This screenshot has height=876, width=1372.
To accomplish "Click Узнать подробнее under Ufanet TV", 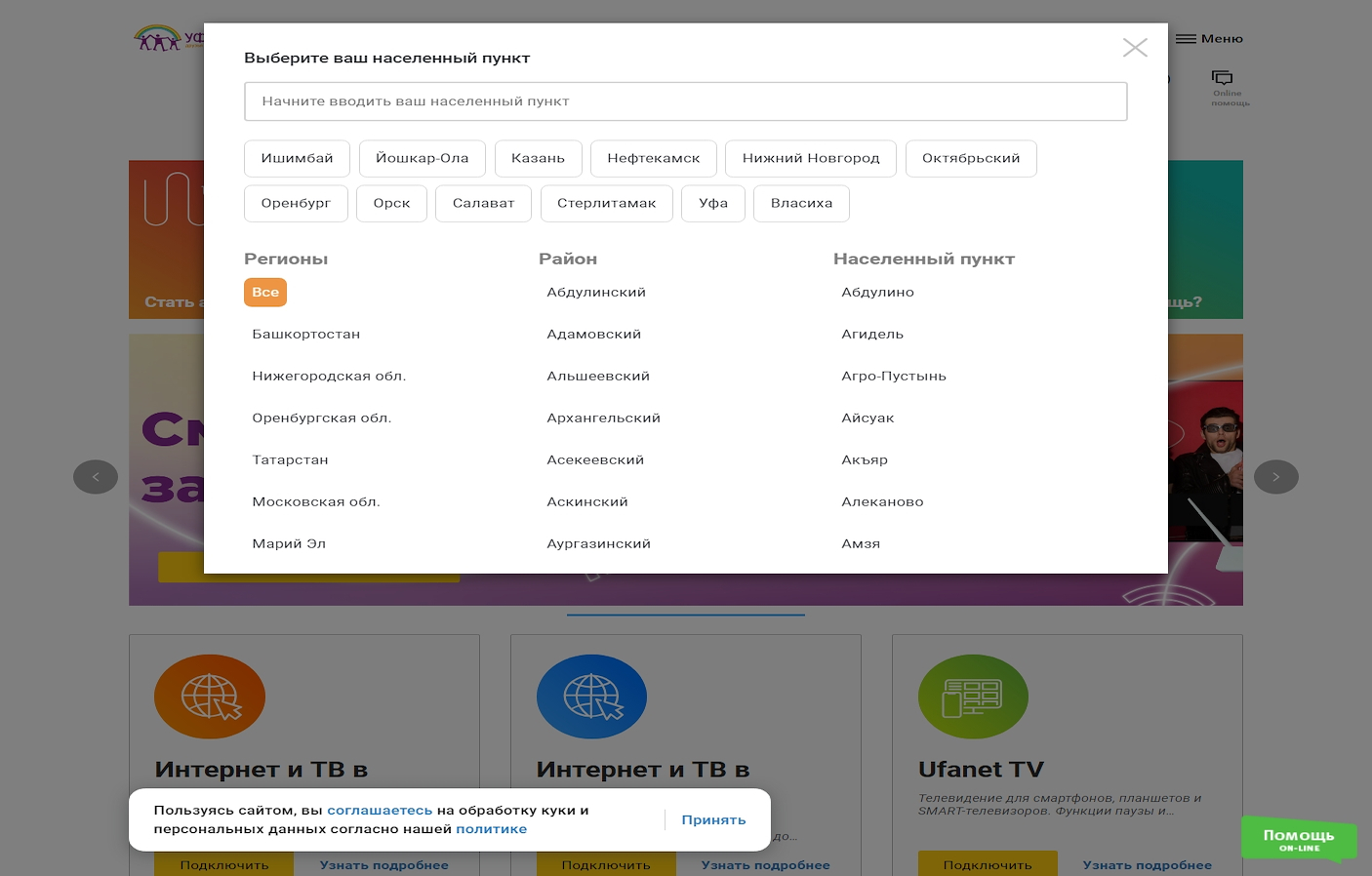I will [1148, 865].
